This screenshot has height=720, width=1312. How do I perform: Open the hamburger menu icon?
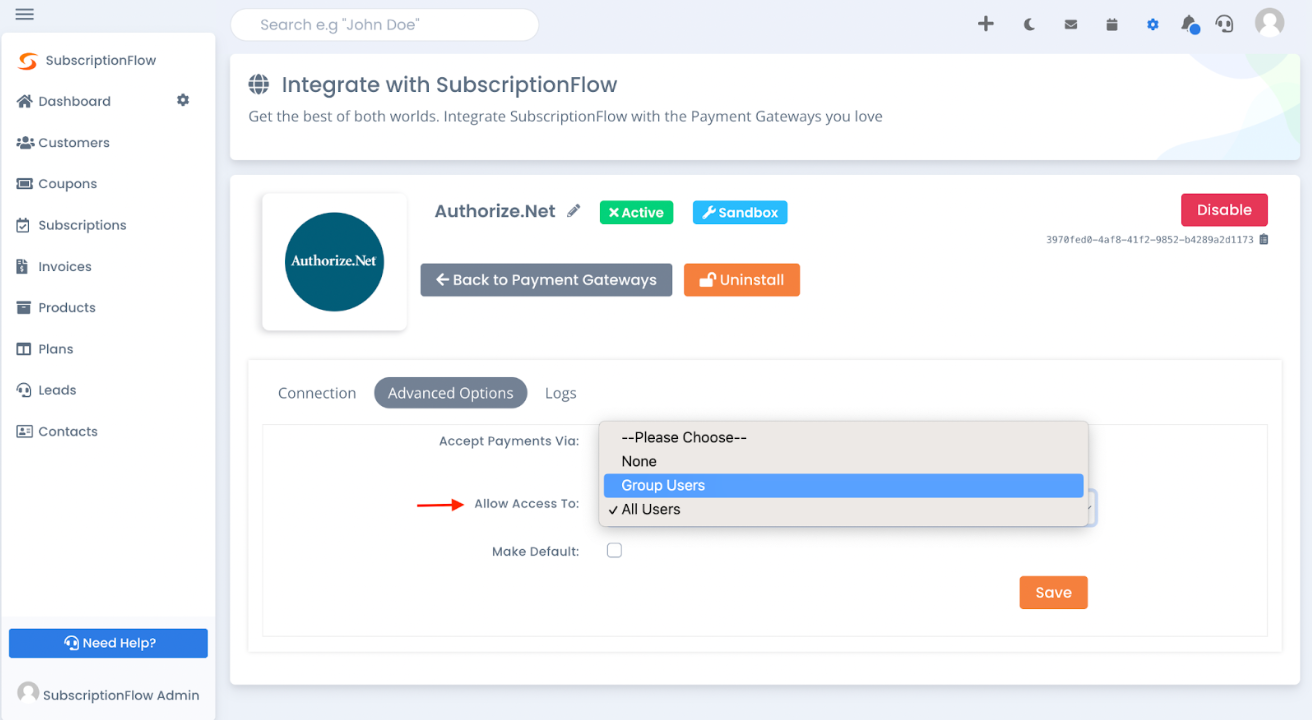tap(25, 14)
